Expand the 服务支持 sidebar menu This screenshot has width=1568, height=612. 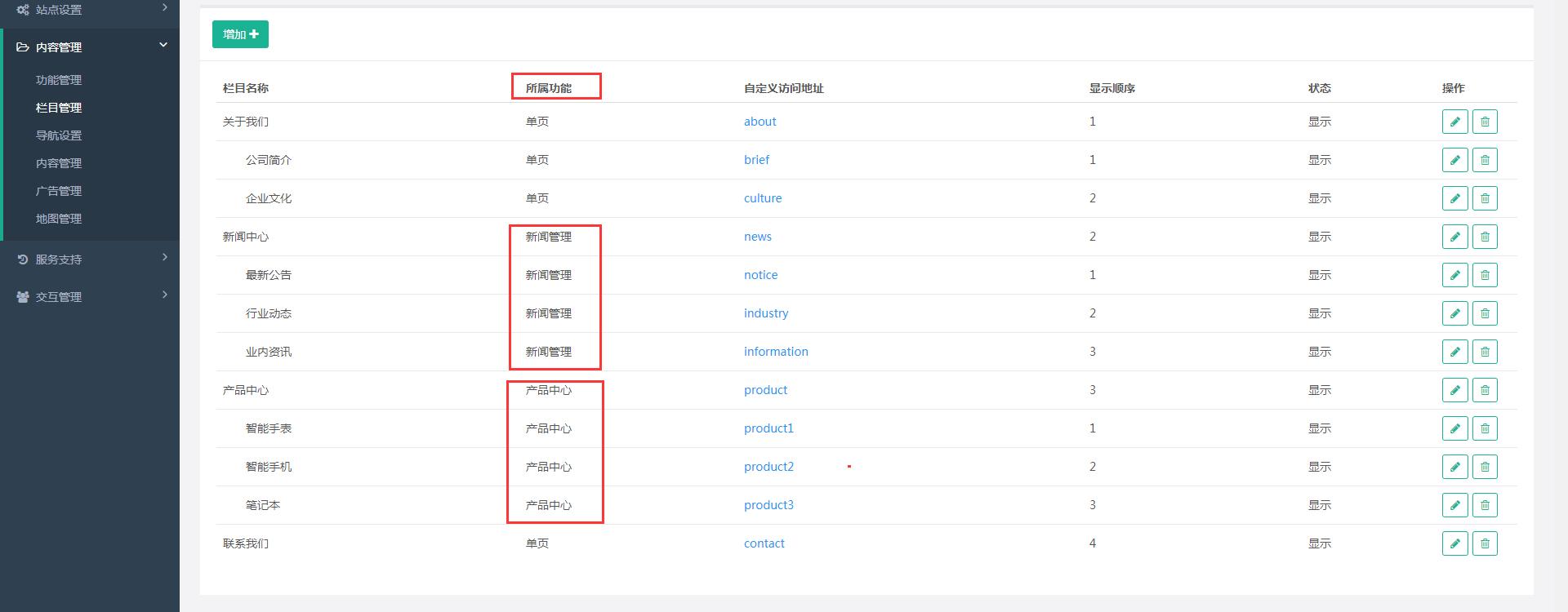[90, 259]
